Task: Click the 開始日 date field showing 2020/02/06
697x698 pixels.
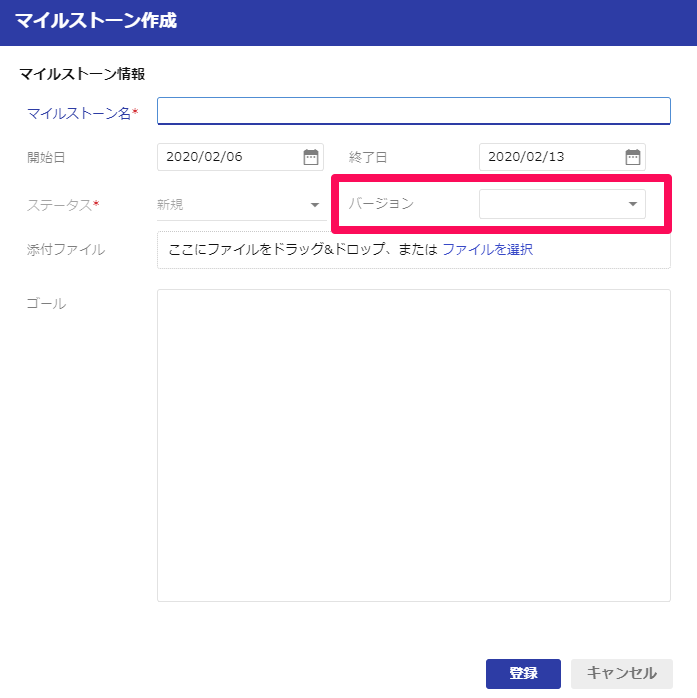Action: point(240,157)
